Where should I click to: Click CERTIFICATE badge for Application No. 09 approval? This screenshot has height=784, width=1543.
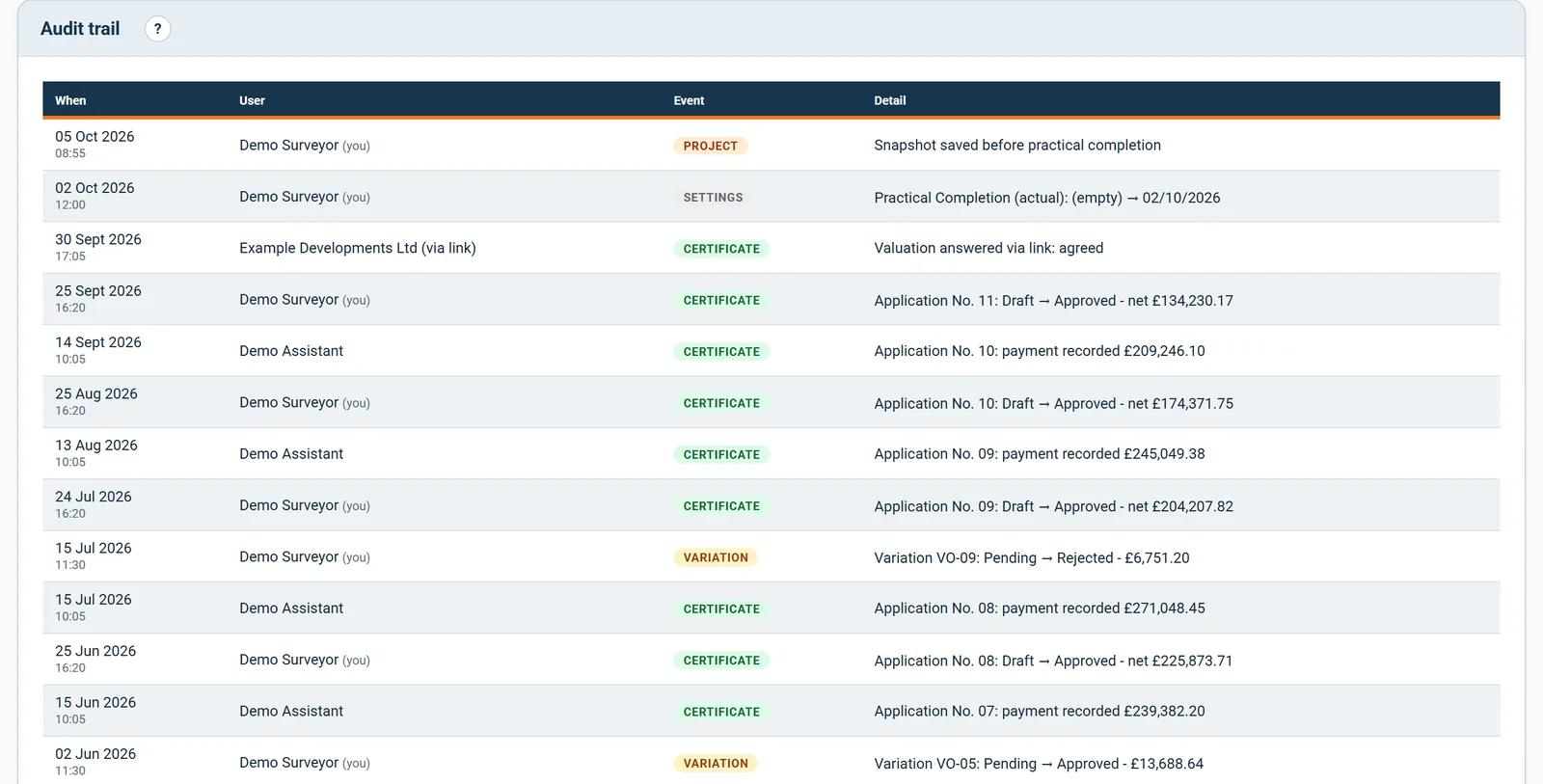pos(721,505)
